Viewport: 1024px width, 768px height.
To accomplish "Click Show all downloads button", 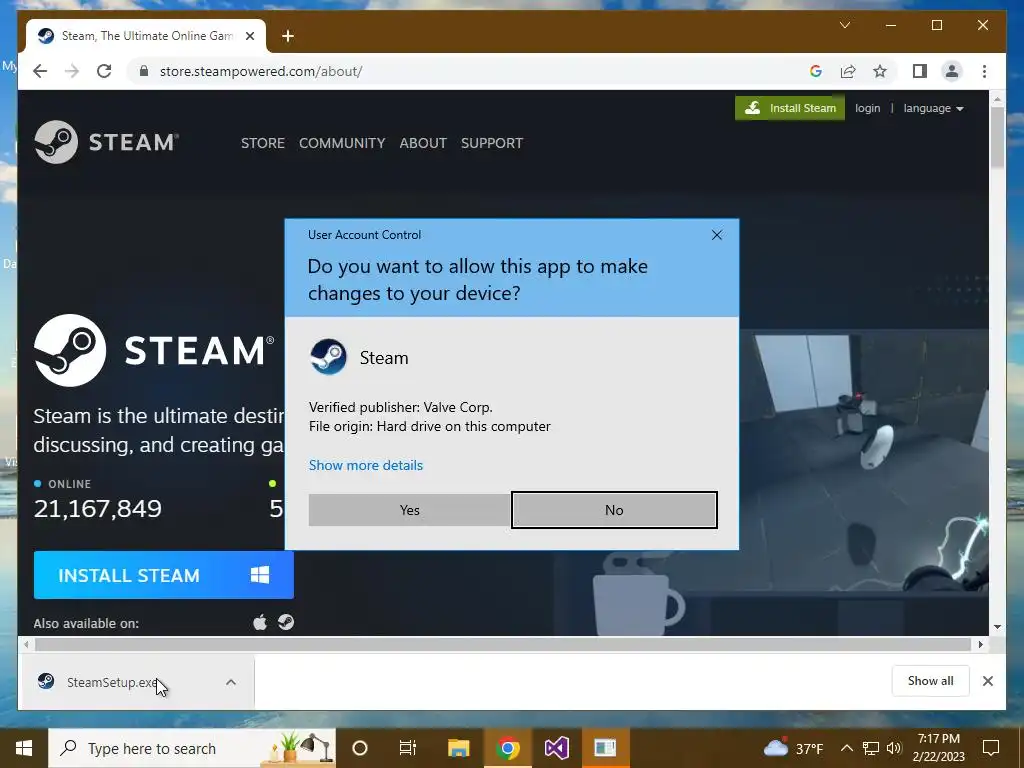I will click(930, 681).
